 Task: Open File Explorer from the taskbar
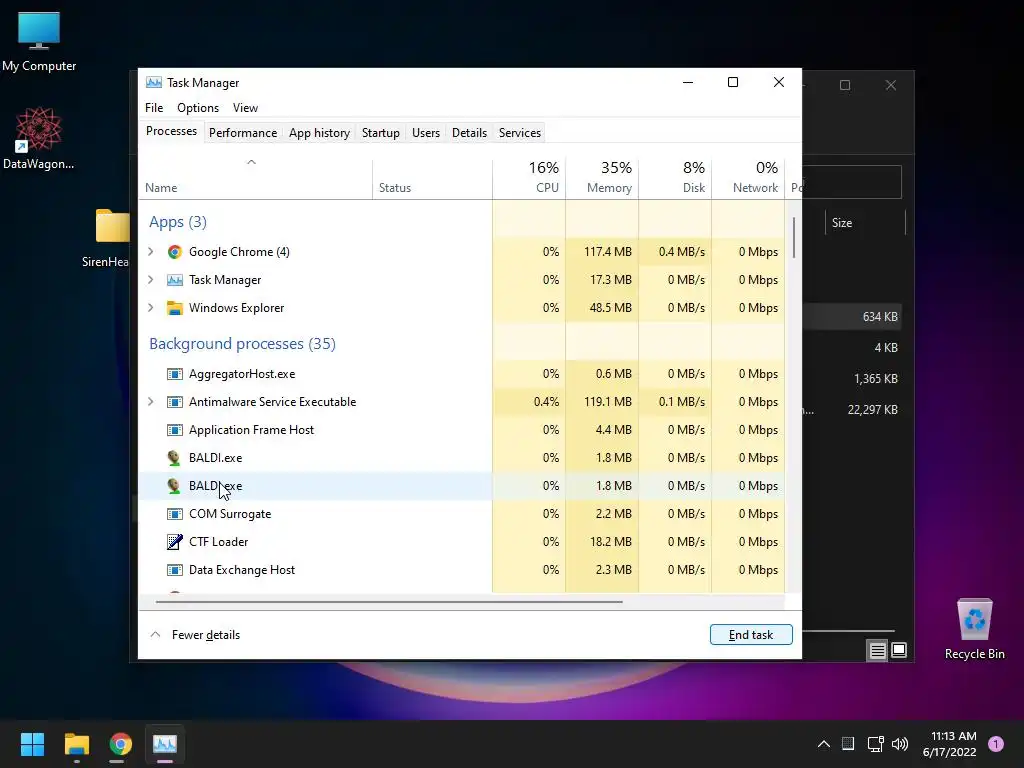76,744
